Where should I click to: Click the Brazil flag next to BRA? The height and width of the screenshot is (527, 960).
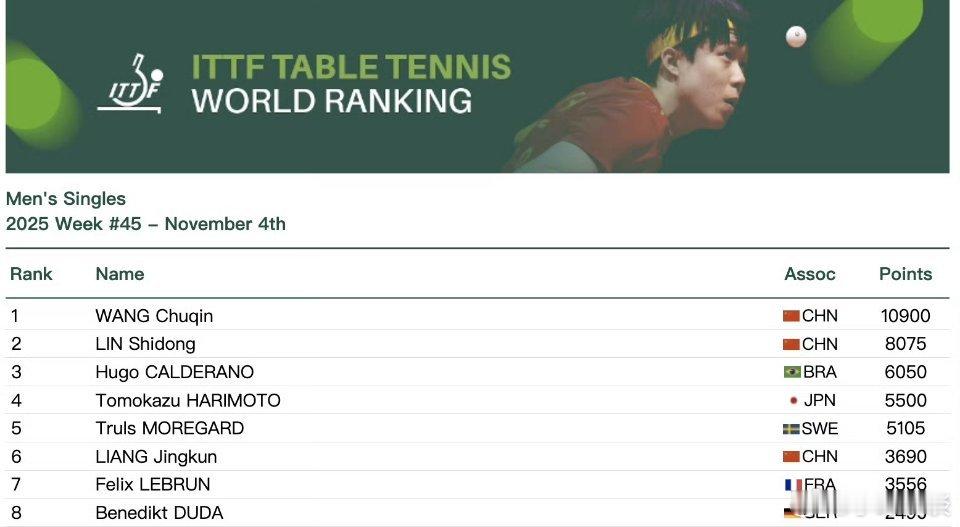click(x=792, y=372)
